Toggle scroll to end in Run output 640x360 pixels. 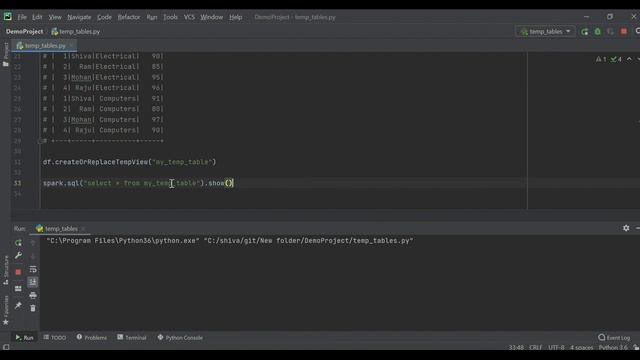33,282
